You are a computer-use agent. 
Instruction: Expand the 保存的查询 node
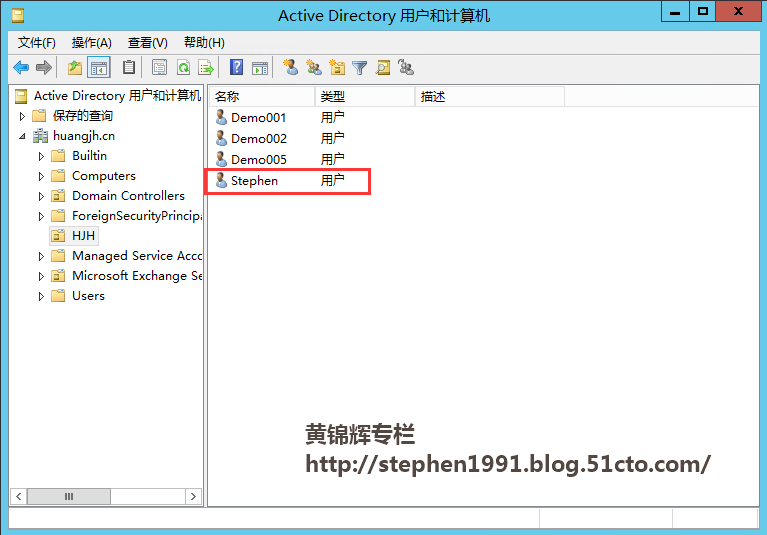22,116
